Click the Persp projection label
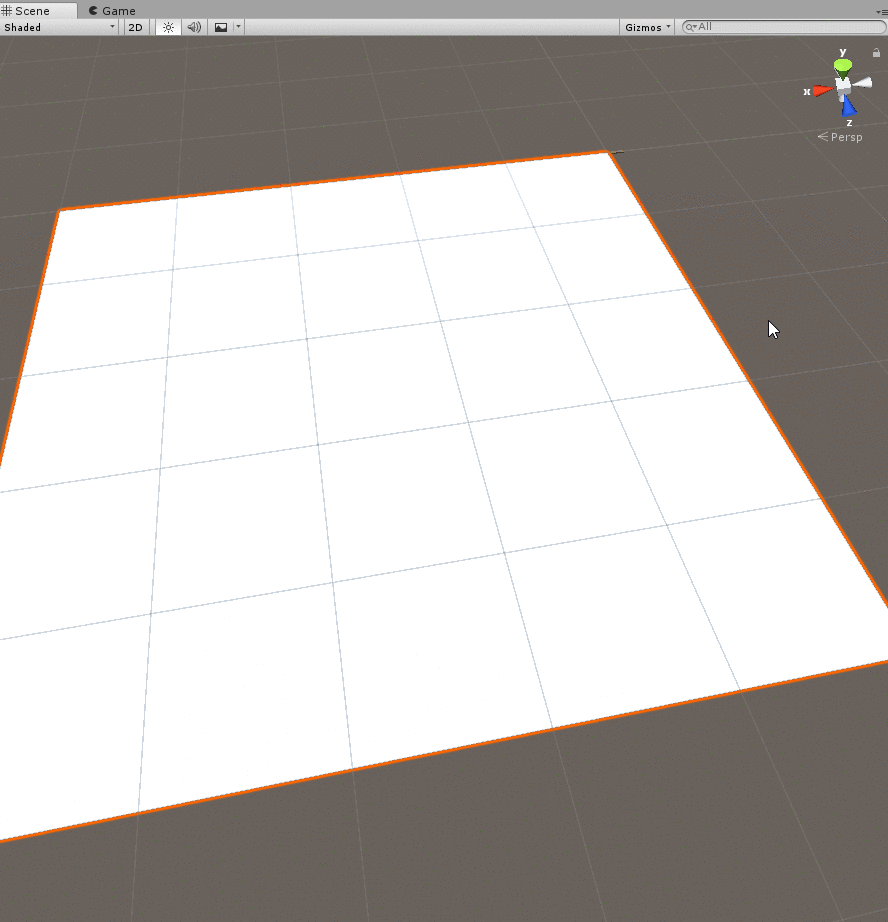Image resolution: width=888 pixels, height=922 pixels. click(x=845, y=137)
